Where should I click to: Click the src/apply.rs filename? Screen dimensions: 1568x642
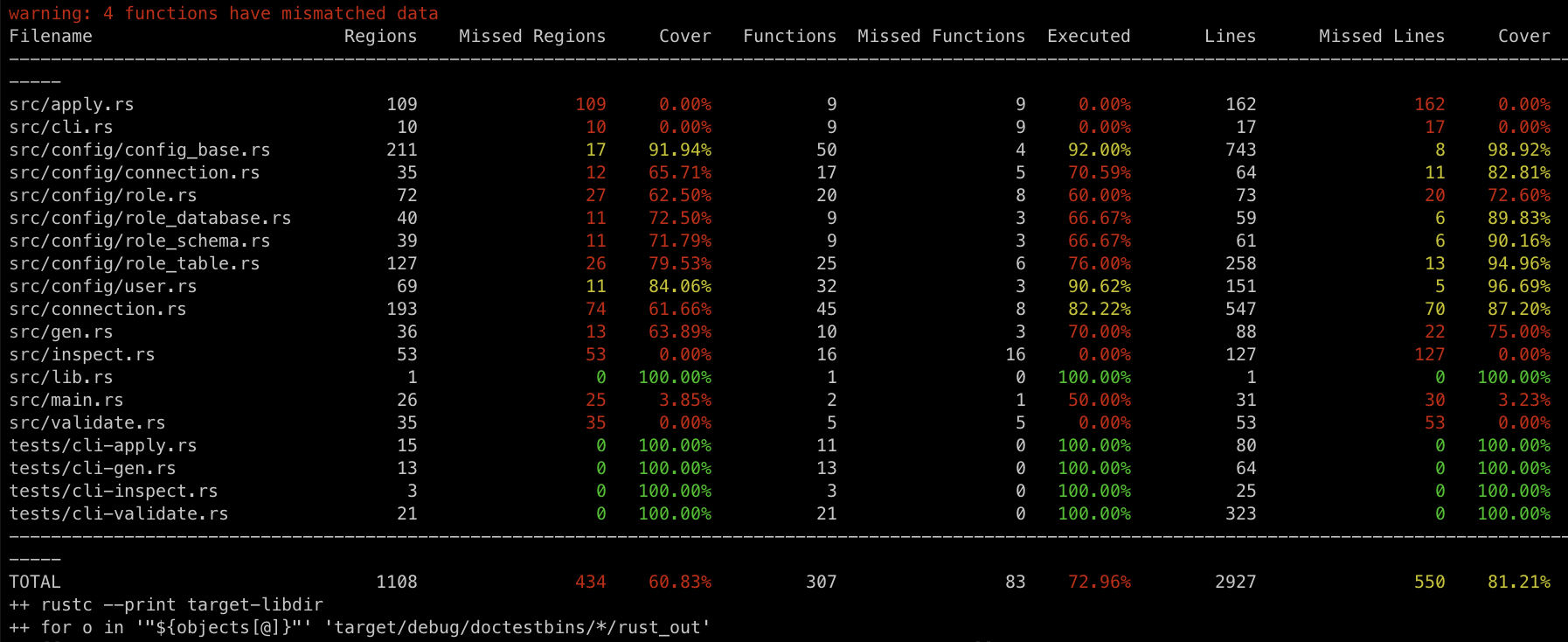coord(72,104)
